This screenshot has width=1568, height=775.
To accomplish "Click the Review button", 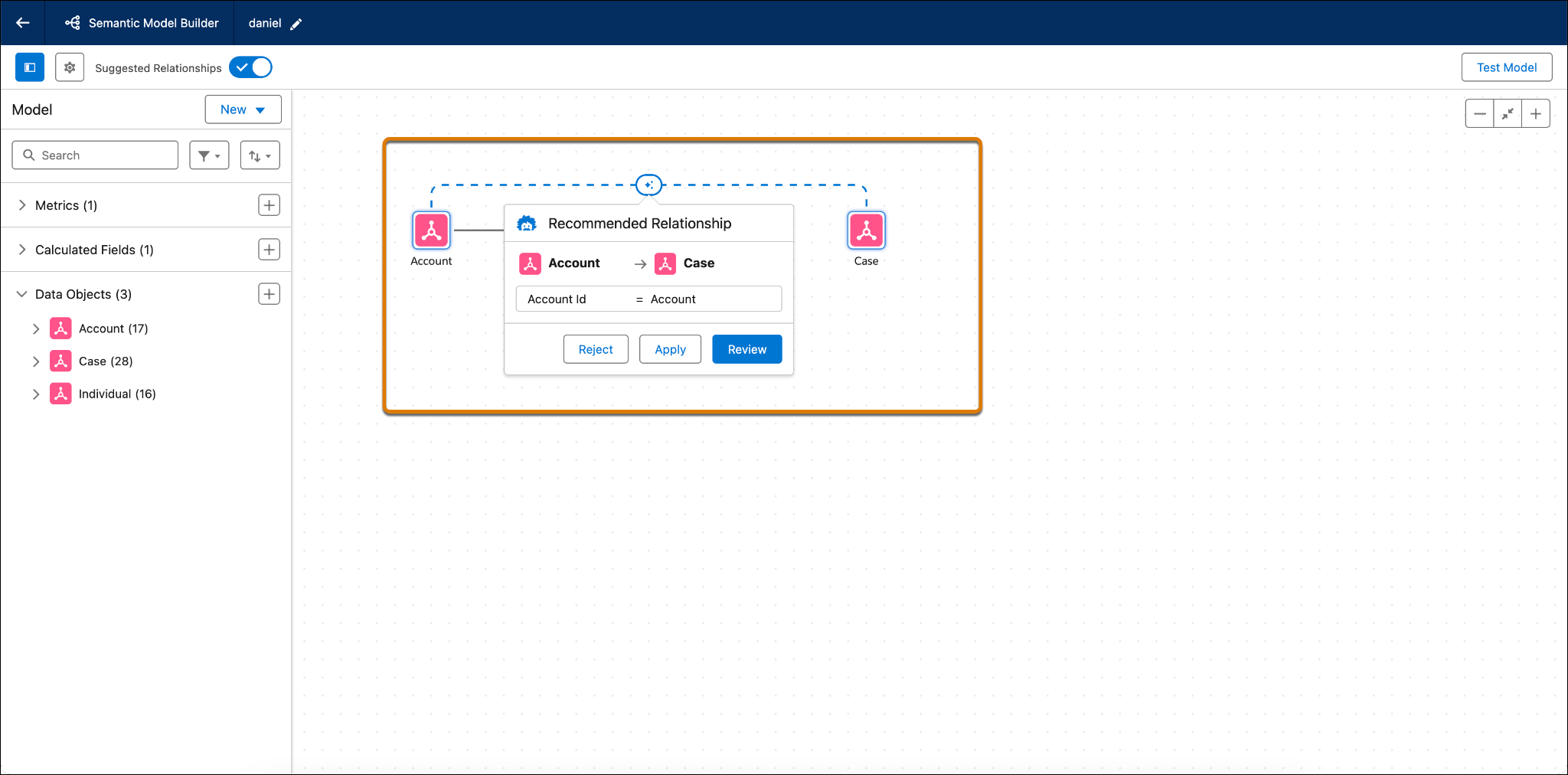I will click(x=746, y=349).
